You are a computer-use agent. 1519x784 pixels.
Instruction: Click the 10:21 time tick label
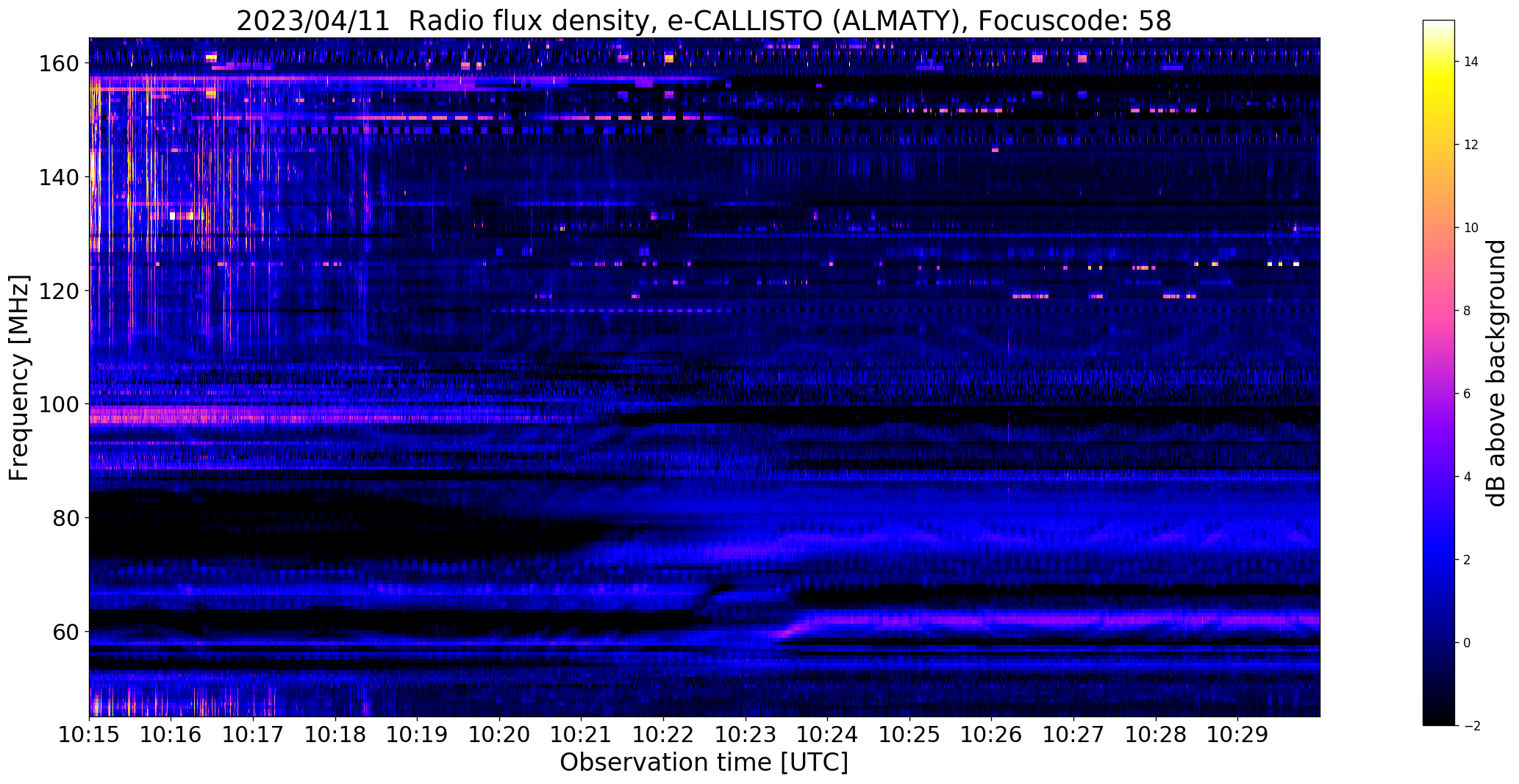(x=581, y=735)
